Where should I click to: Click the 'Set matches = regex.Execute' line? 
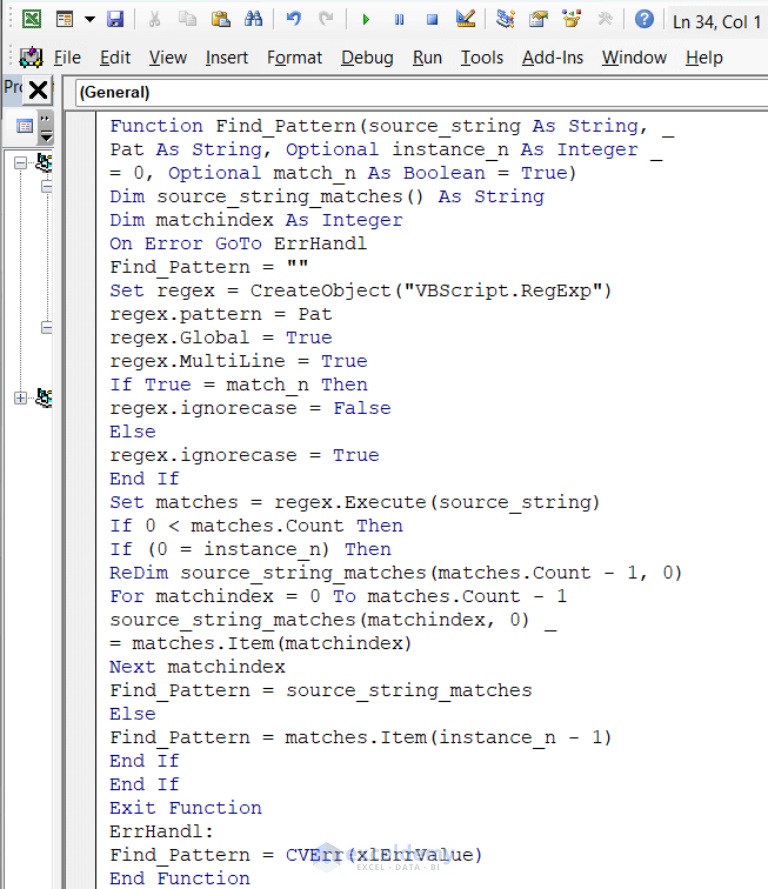tap(355, 502)
